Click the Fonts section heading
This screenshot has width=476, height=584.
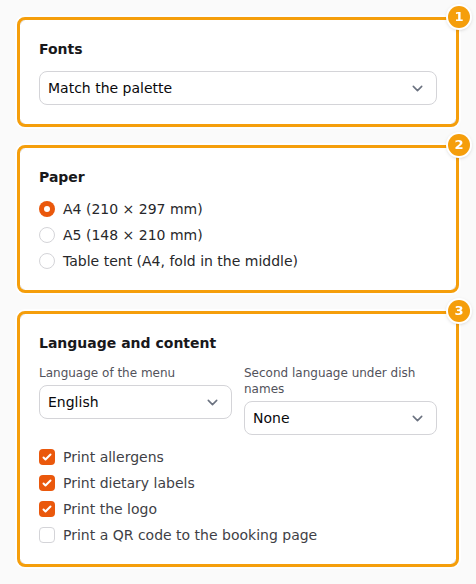point(61,49)
